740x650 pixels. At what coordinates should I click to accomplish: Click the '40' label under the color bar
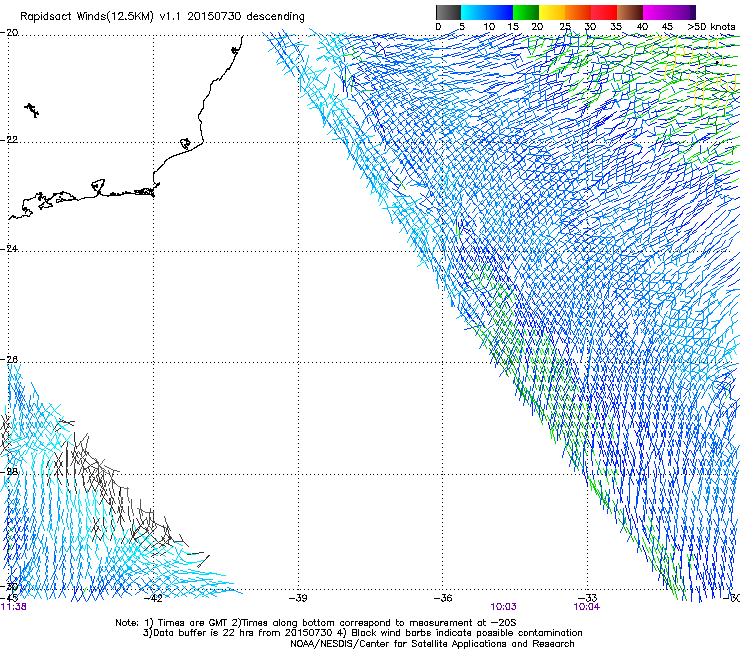(642, 27)
